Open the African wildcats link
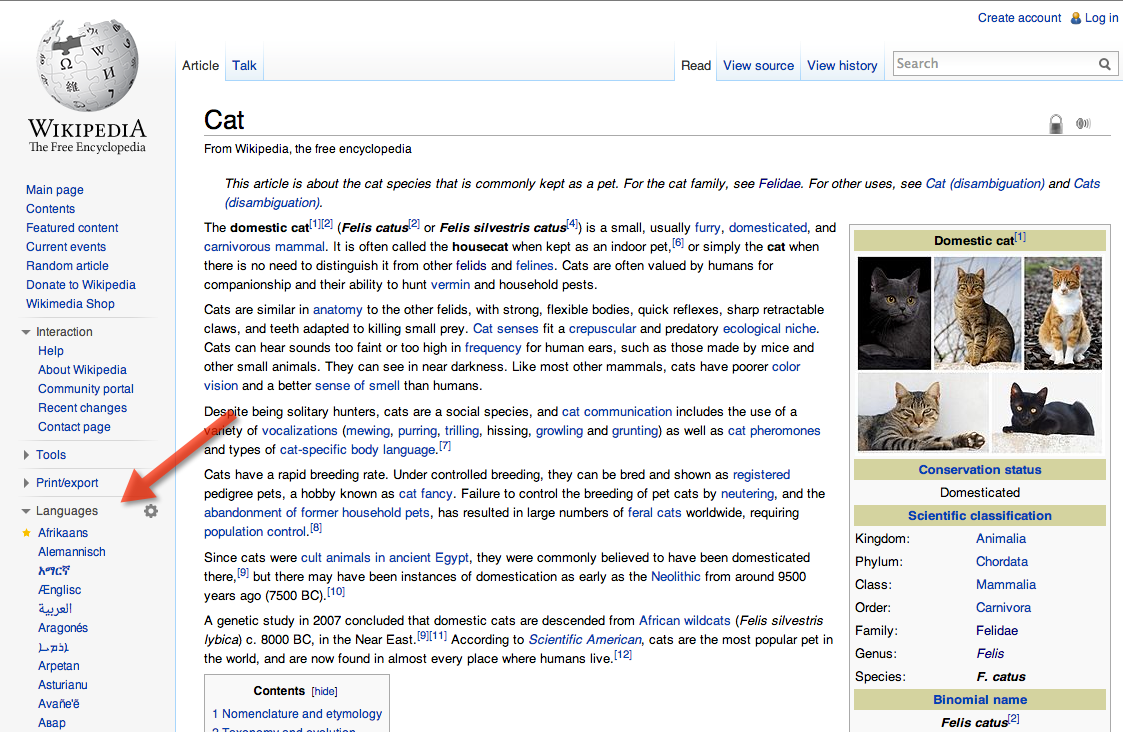This screenshot has width=1123, height=732. tap(685, 621)
